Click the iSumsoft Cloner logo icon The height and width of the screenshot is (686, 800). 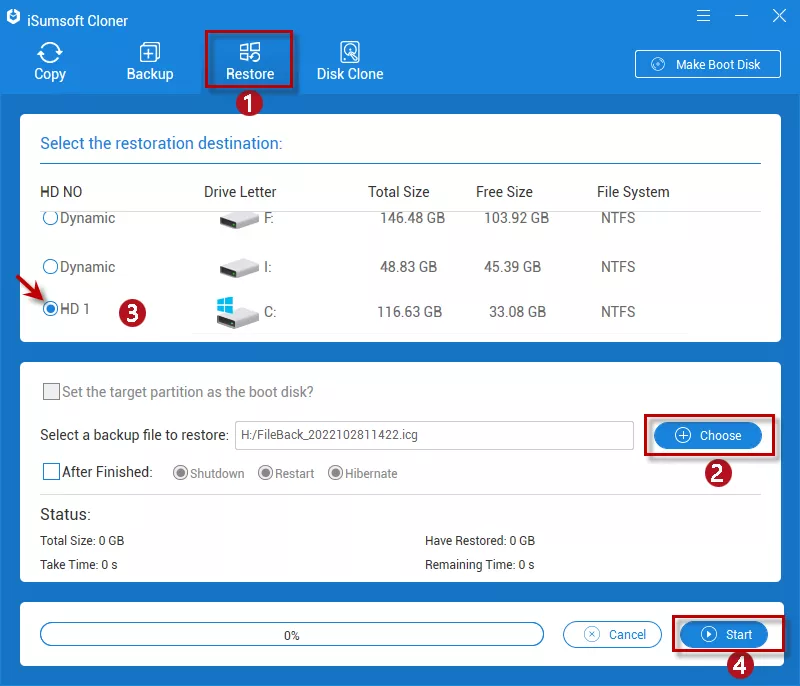(14, 20)
